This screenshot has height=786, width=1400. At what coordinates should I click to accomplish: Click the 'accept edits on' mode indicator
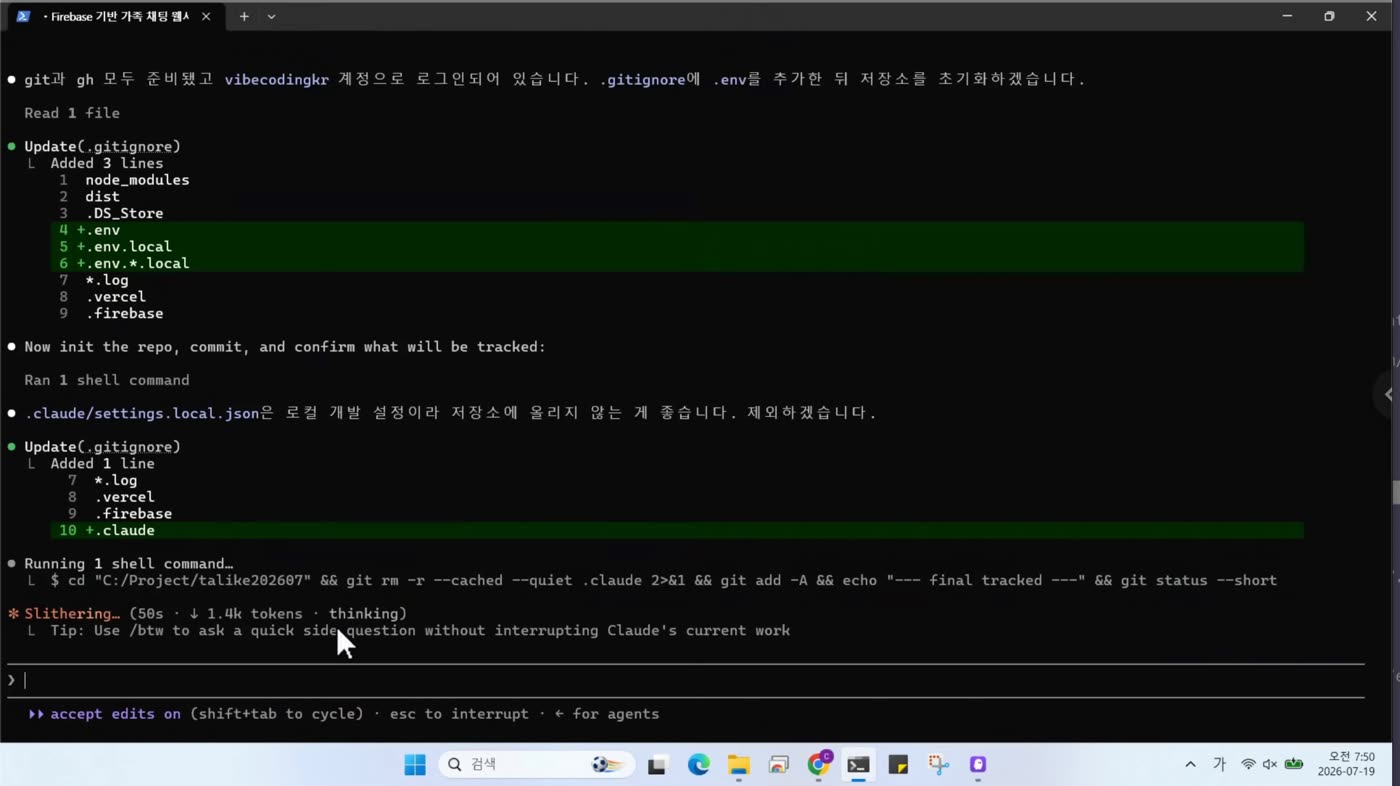[x=115, y=714]
